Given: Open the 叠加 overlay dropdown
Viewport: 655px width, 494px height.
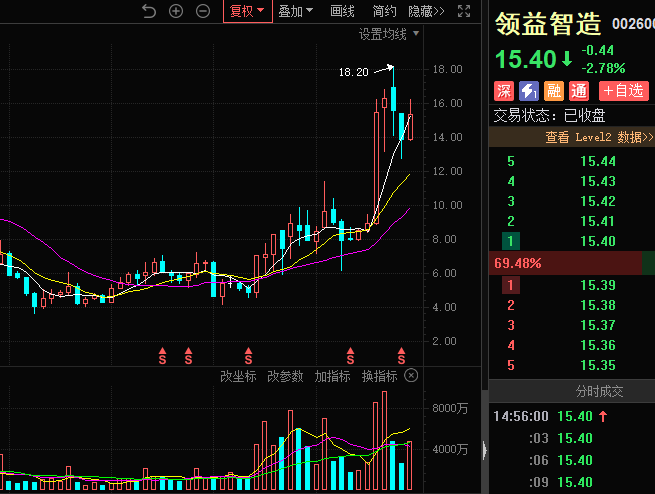Looking at the screenshot, I should point(295,11).
